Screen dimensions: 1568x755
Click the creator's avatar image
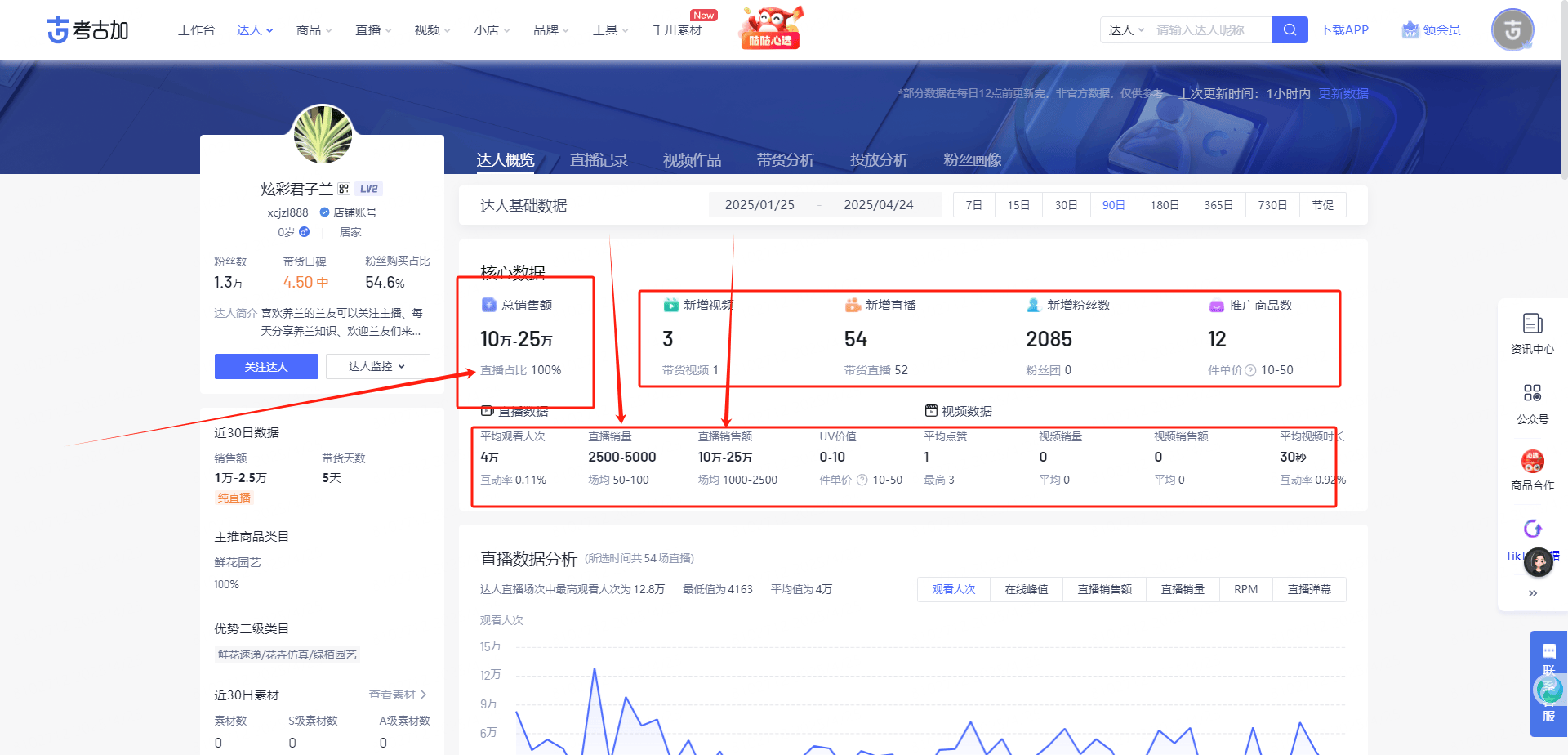coord(321,135)
